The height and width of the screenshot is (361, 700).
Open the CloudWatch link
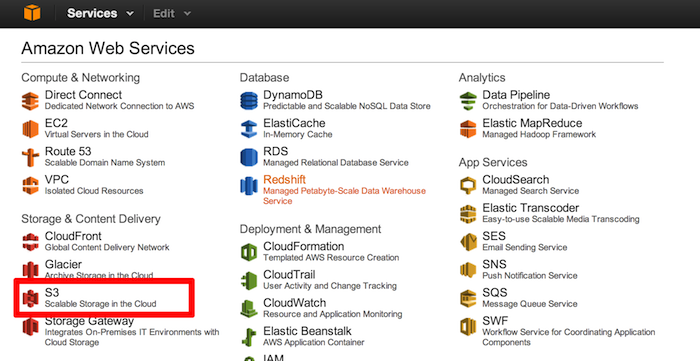coord(295,303)
